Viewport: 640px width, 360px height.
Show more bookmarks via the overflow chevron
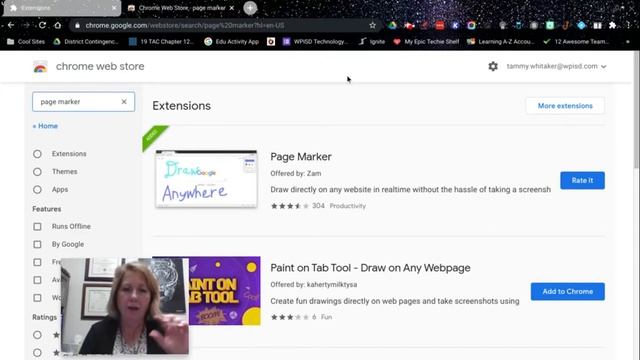[x=628, y=42]
